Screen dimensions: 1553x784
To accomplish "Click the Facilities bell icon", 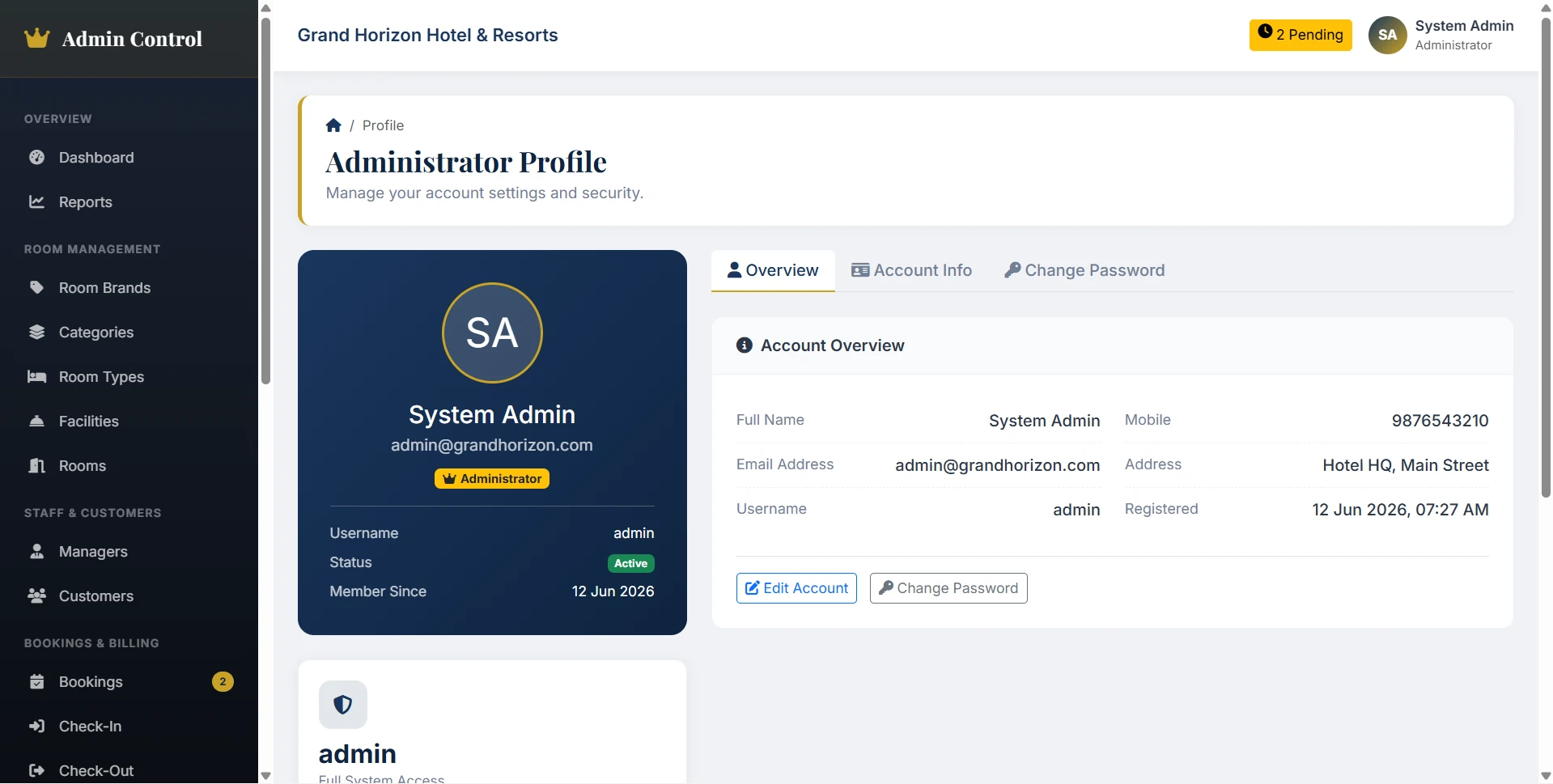I will [36, 421].
